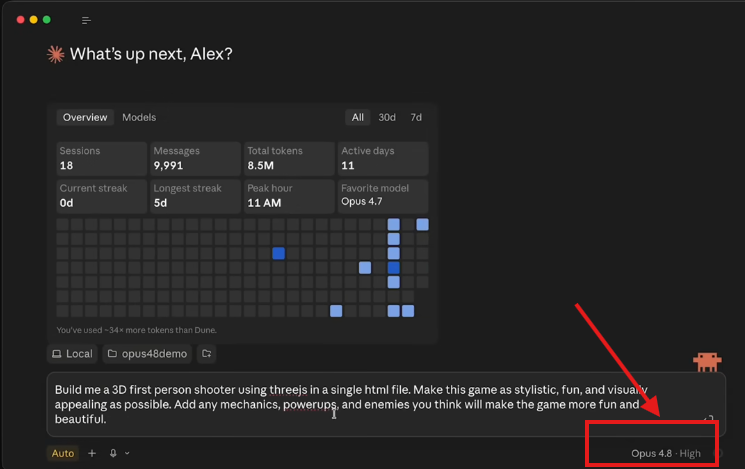Toggle the Auto mode button
The height and width of the screenshot is (469, 745).
point(63,453)
